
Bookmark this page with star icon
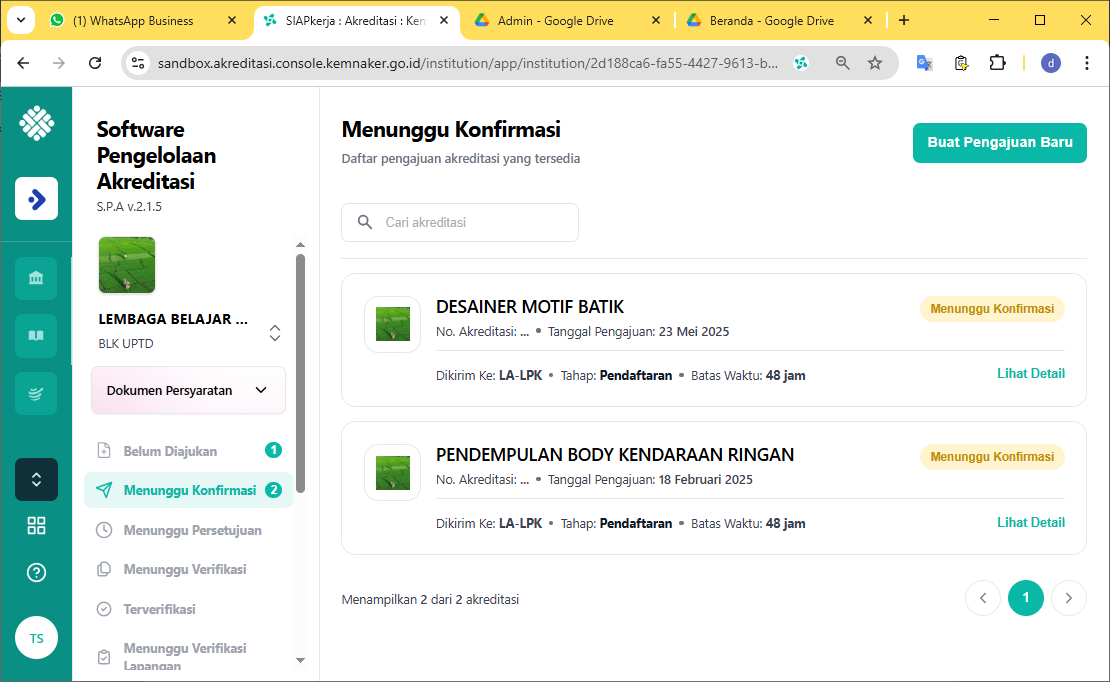point(875,63)
